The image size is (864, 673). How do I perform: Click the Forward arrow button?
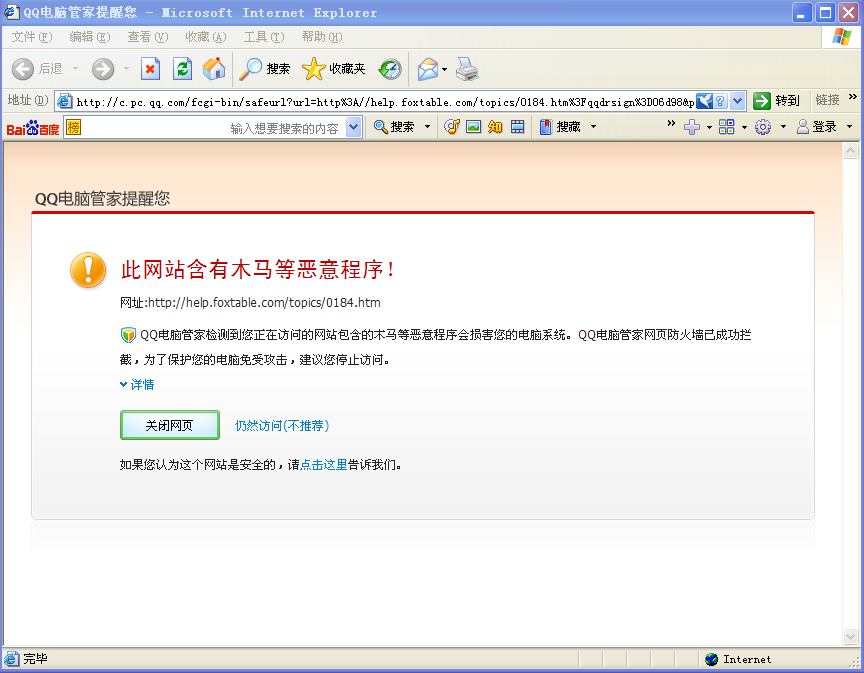pos(103,69)
